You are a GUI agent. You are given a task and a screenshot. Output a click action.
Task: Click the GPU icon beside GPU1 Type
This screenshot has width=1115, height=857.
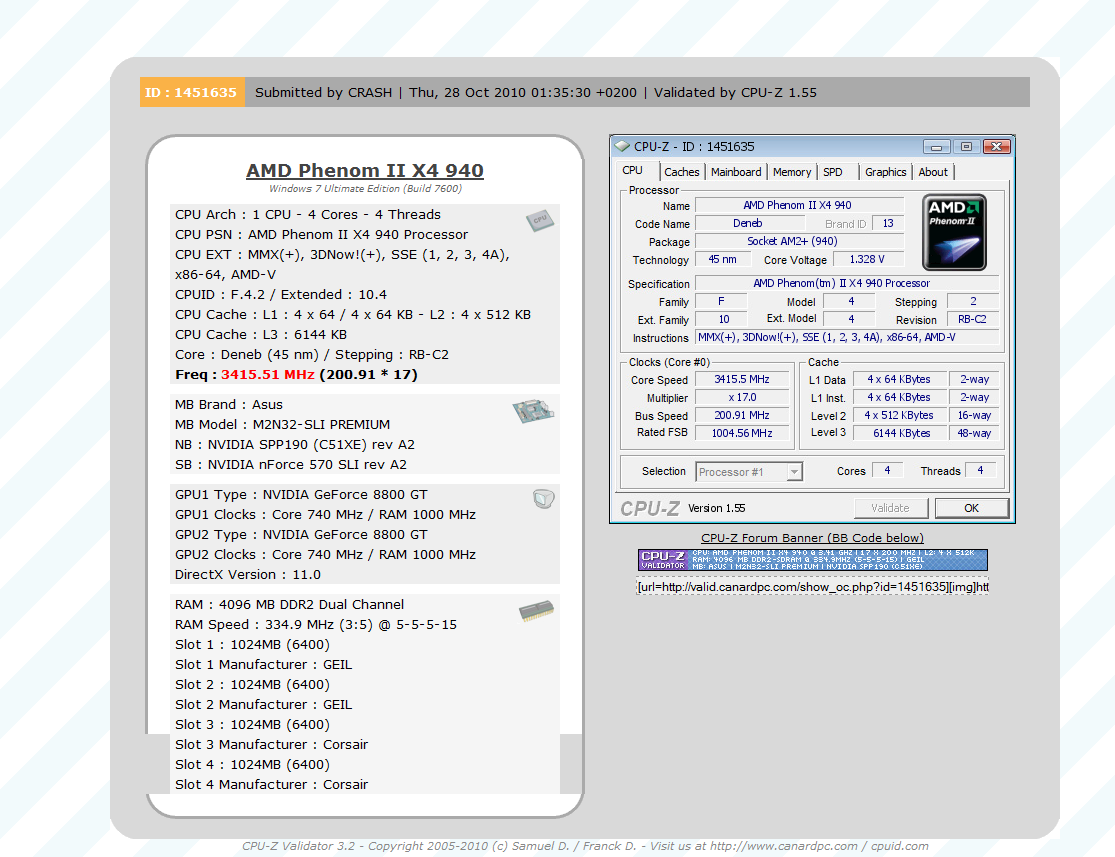point(543,499)
